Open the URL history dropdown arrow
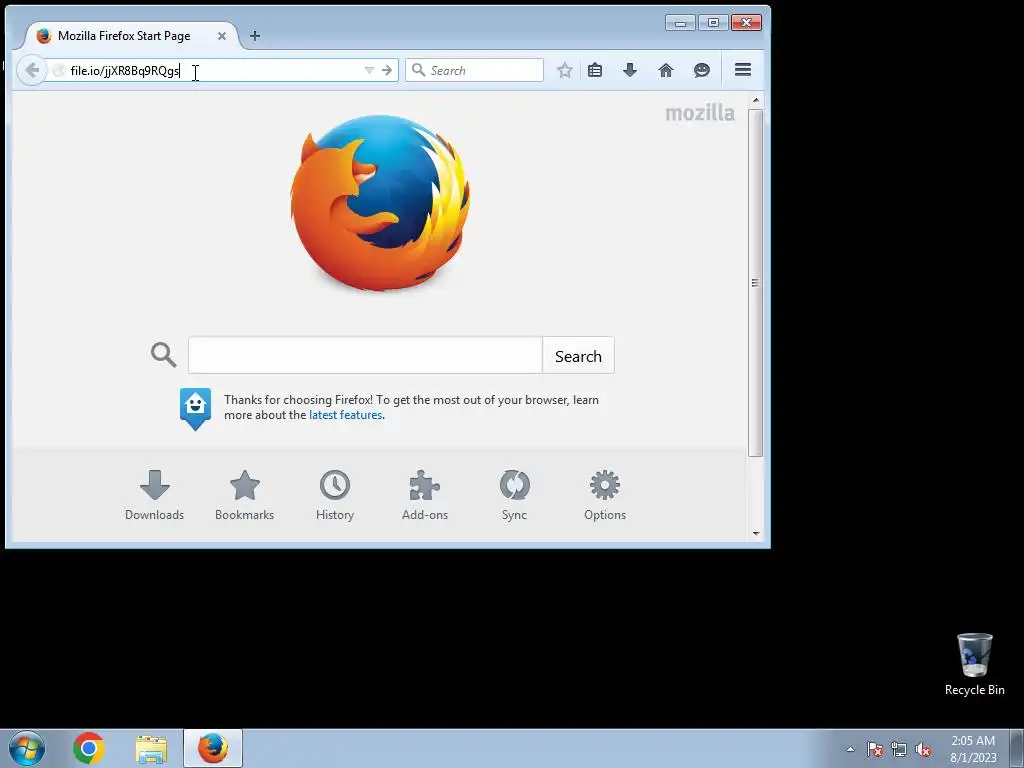1024x768 pixels. click(369, 70)
